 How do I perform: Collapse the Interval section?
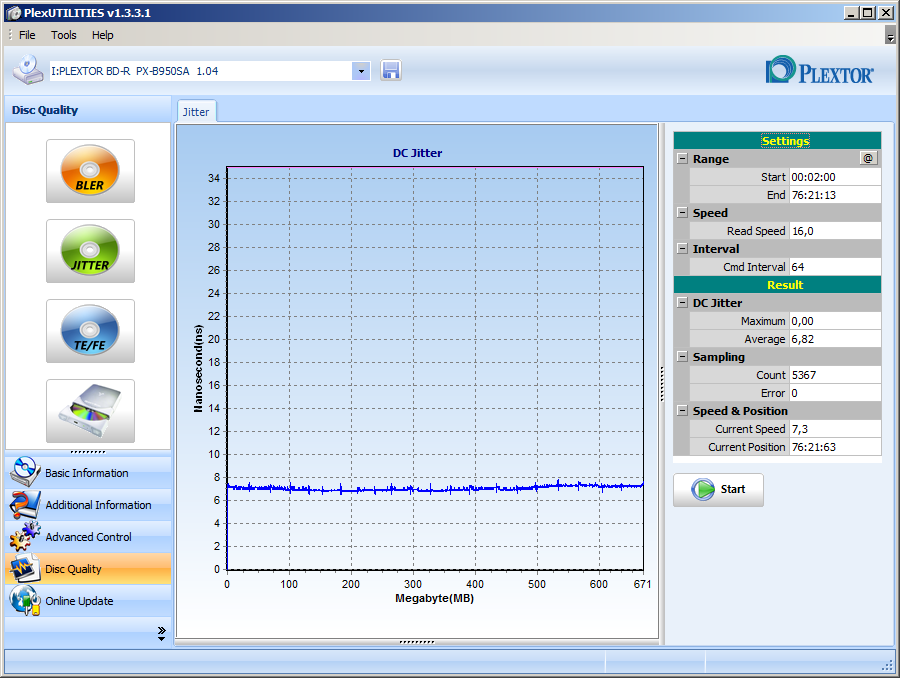682,249
